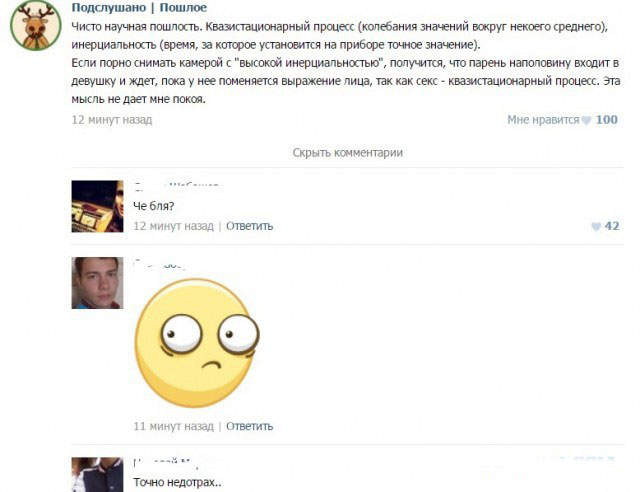
Task: Reply to the Че бля? comment via Ответить
Action: coord(249,226)
